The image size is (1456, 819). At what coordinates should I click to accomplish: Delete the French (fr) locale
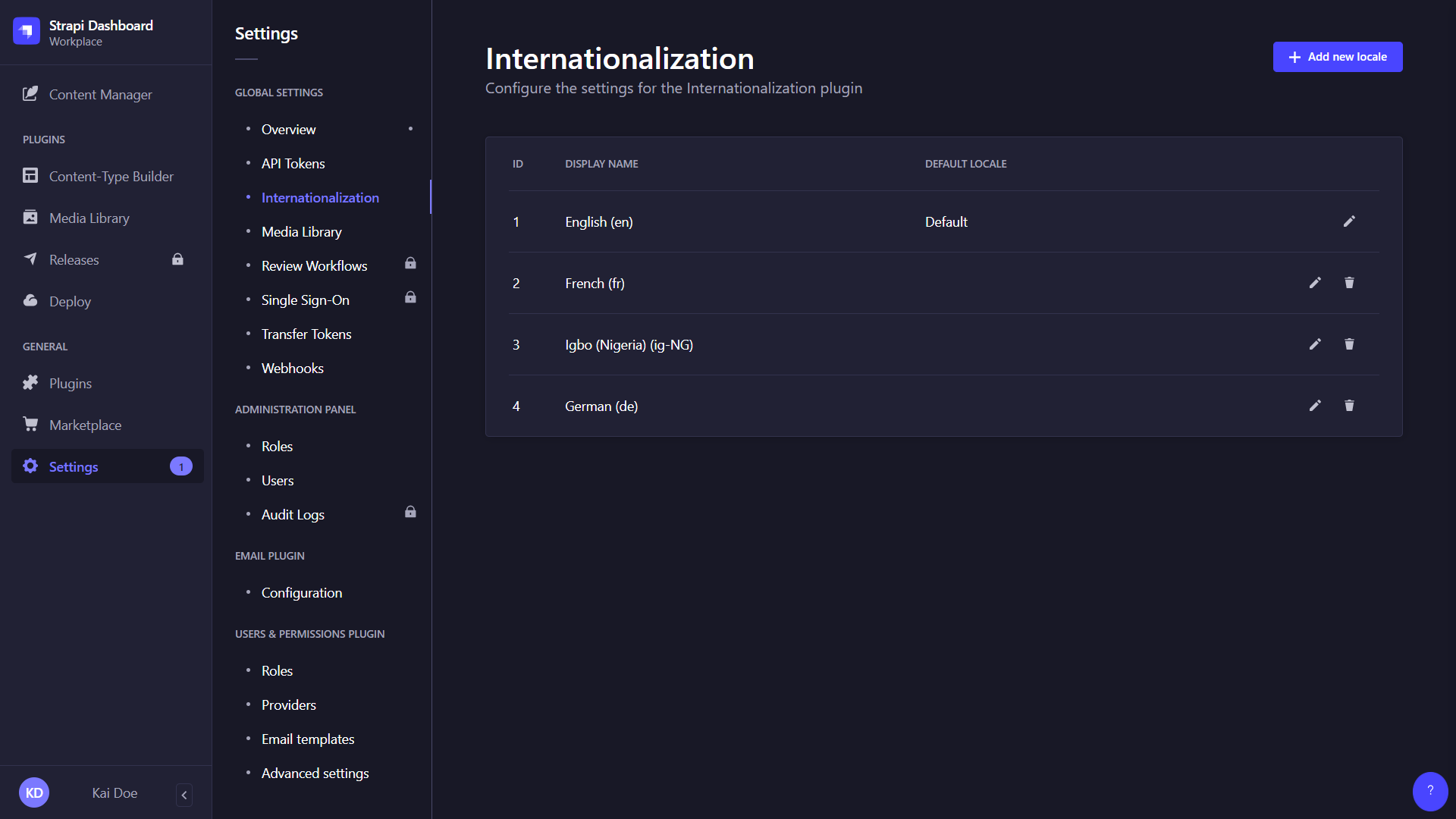pos(1349,283)
